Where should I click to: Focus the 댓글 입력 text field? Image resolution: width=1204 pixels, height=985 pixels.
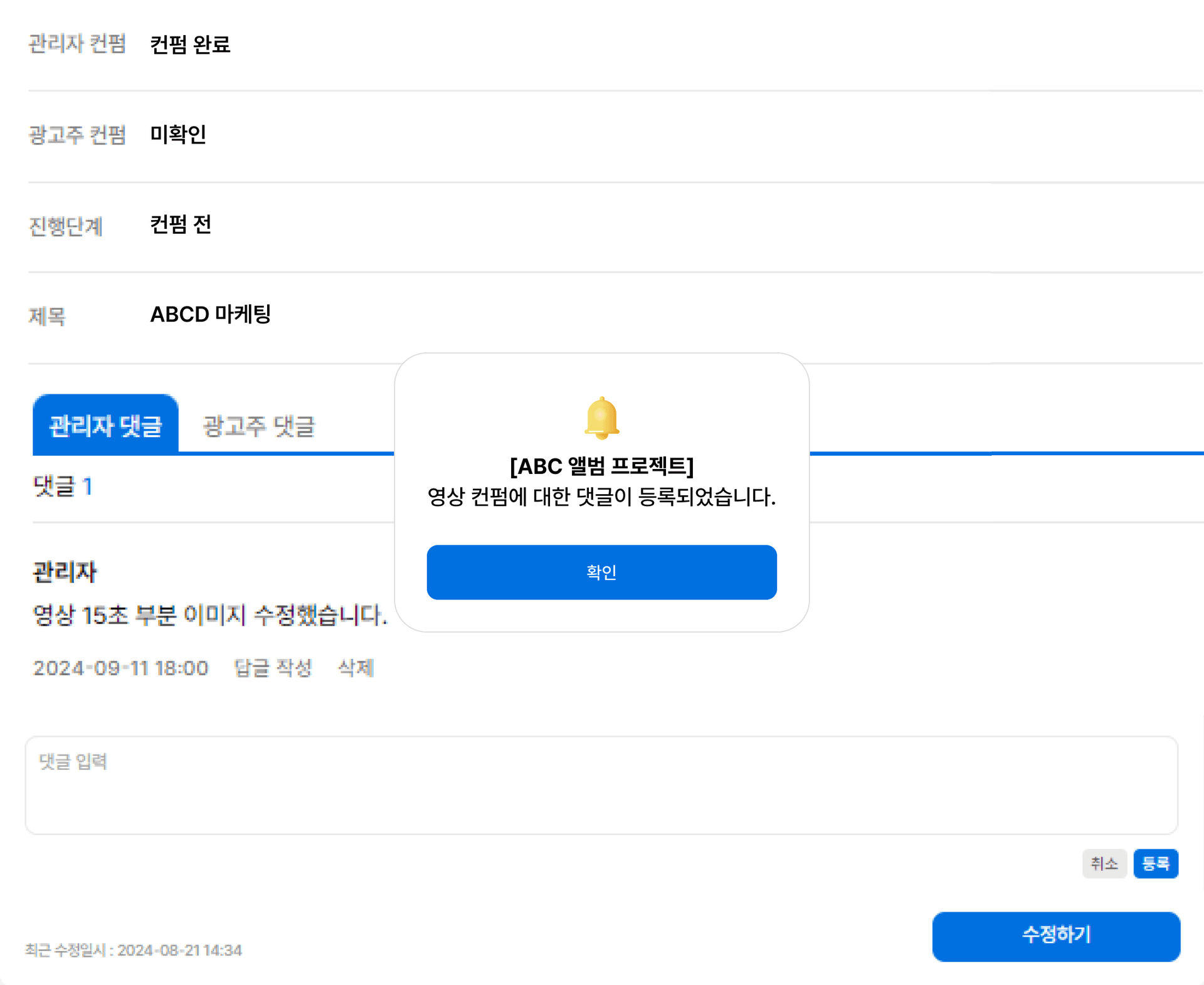tap(601, 785)
